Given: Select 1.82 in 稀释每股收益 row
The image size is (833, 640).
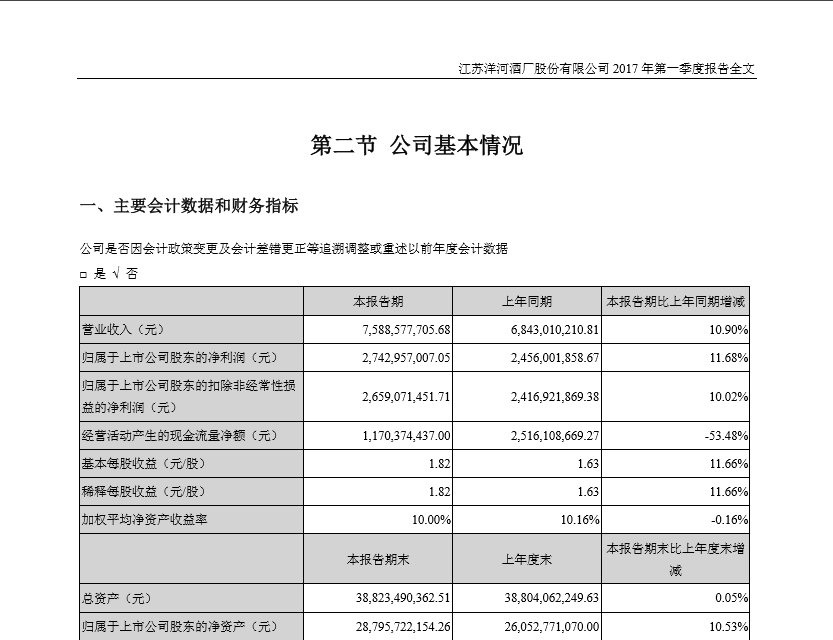Looking at the screenshot, I should click(440, 492).
